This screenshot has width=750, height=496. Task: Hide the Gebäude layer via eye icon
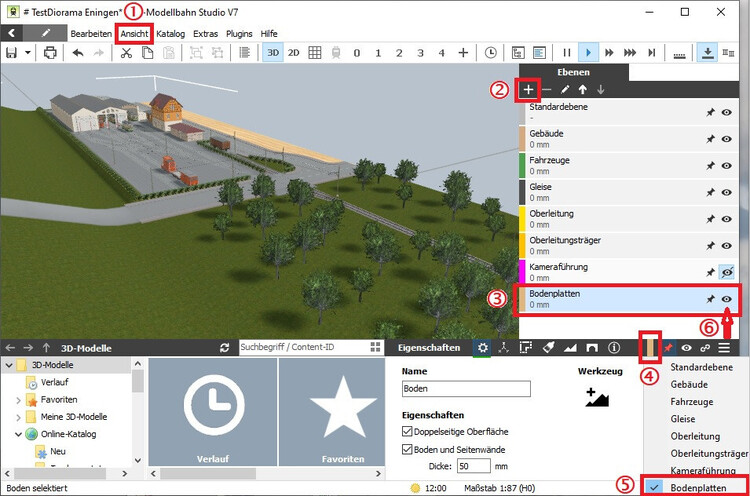click(x=727, y=140)
